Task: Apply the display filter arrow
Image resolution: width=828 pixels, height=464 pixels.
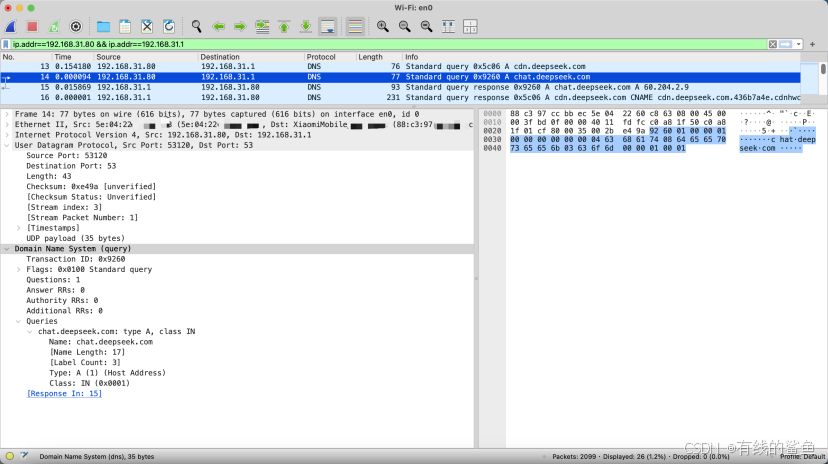Action: coord(785,44)
